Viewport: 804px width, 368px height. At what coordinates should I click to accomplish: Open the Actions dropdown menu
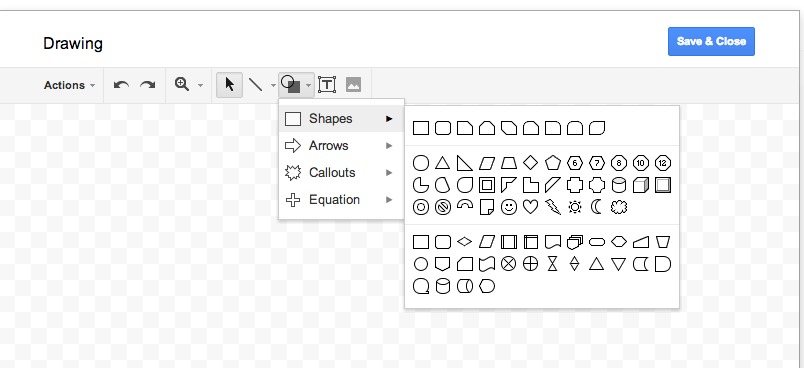click(x=69, y=85)
